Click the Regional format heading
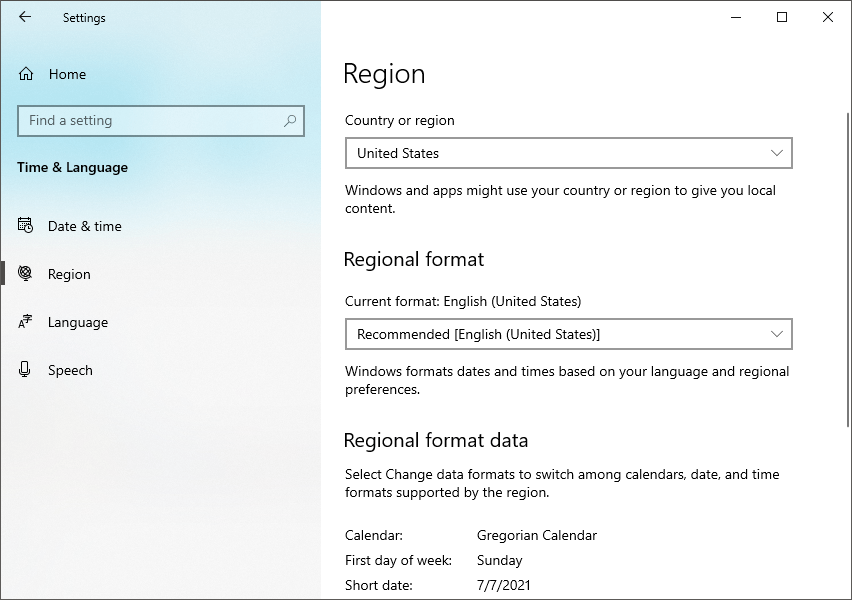 (x=414, y=260)
